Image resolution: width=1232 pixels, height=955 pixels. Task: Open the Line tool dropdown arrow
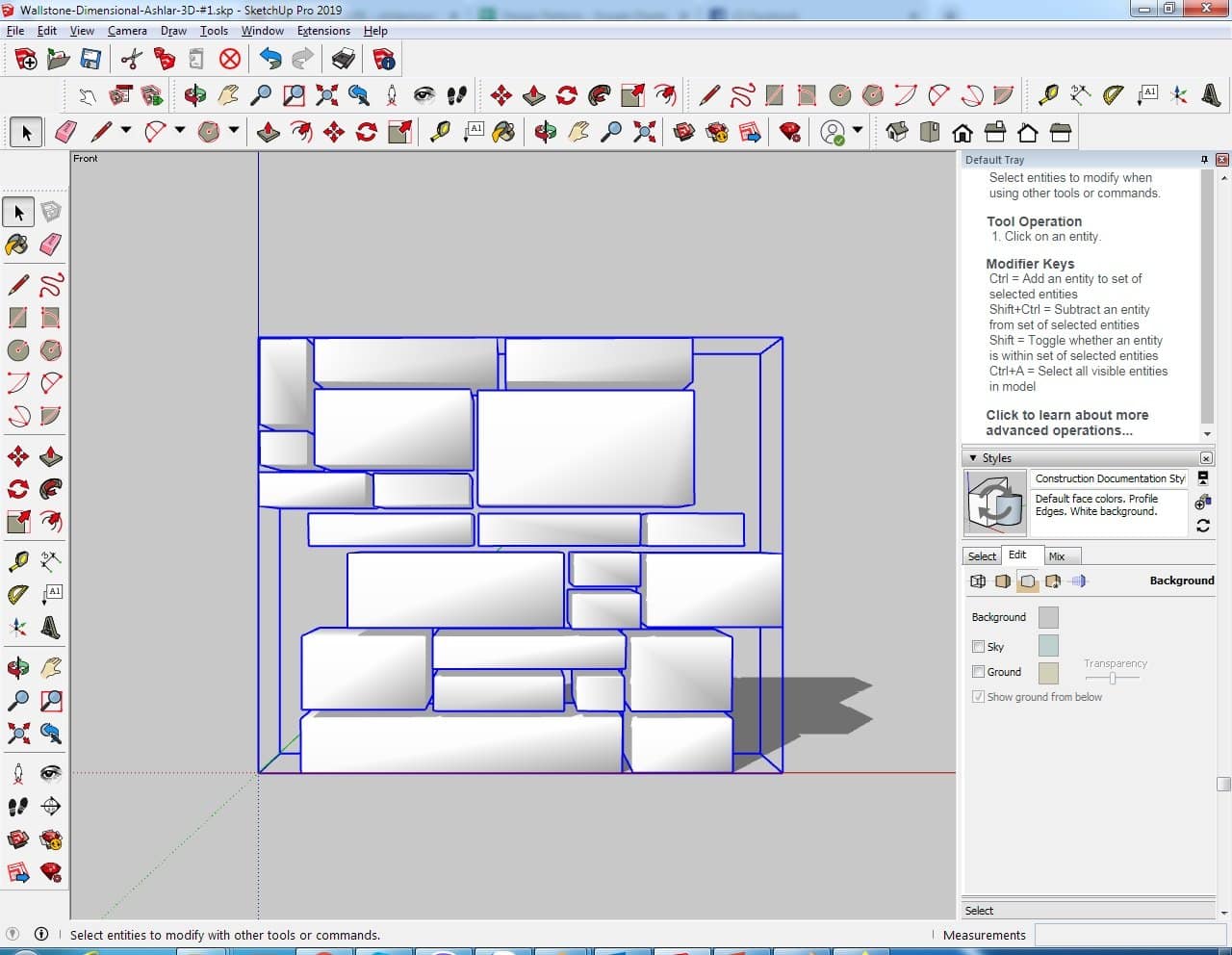click(x=126, y=131)
